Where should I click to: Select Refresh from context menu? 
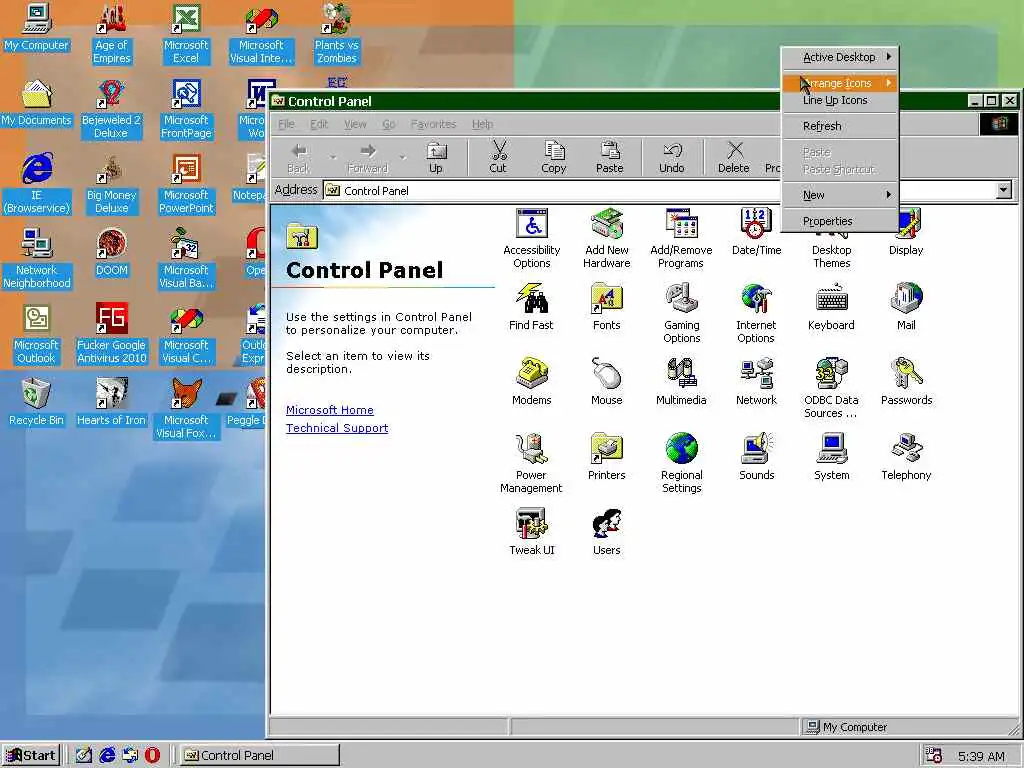click(840, 126)
